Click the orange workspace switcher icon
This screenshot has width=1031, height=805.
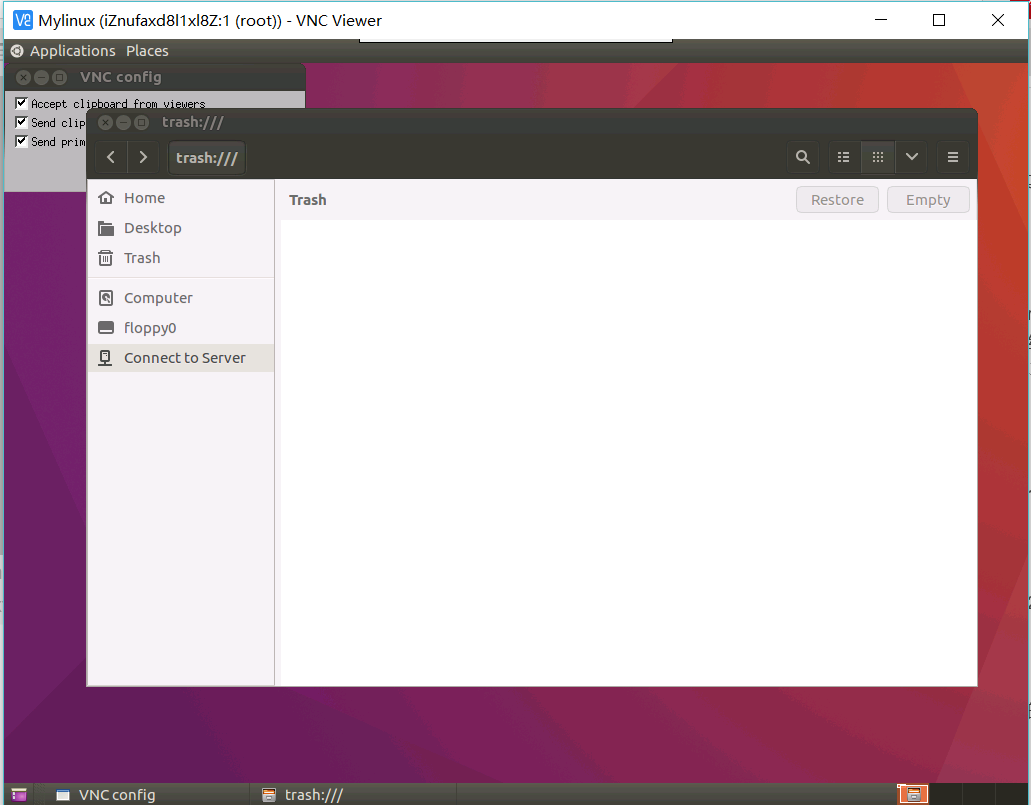point(913,794)
